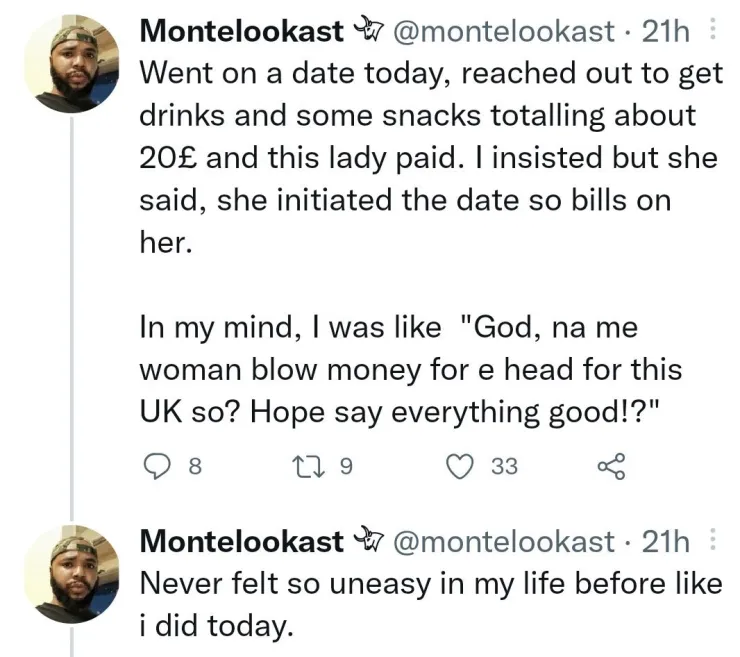The image size is (740, 657).
Task: Open more options on the first tweet
Action: click(x=712, y=31)
